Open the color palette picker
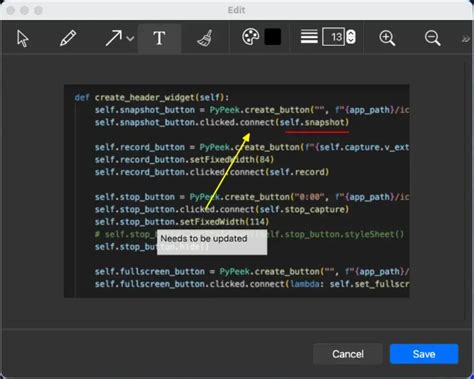 click(250, 37)
